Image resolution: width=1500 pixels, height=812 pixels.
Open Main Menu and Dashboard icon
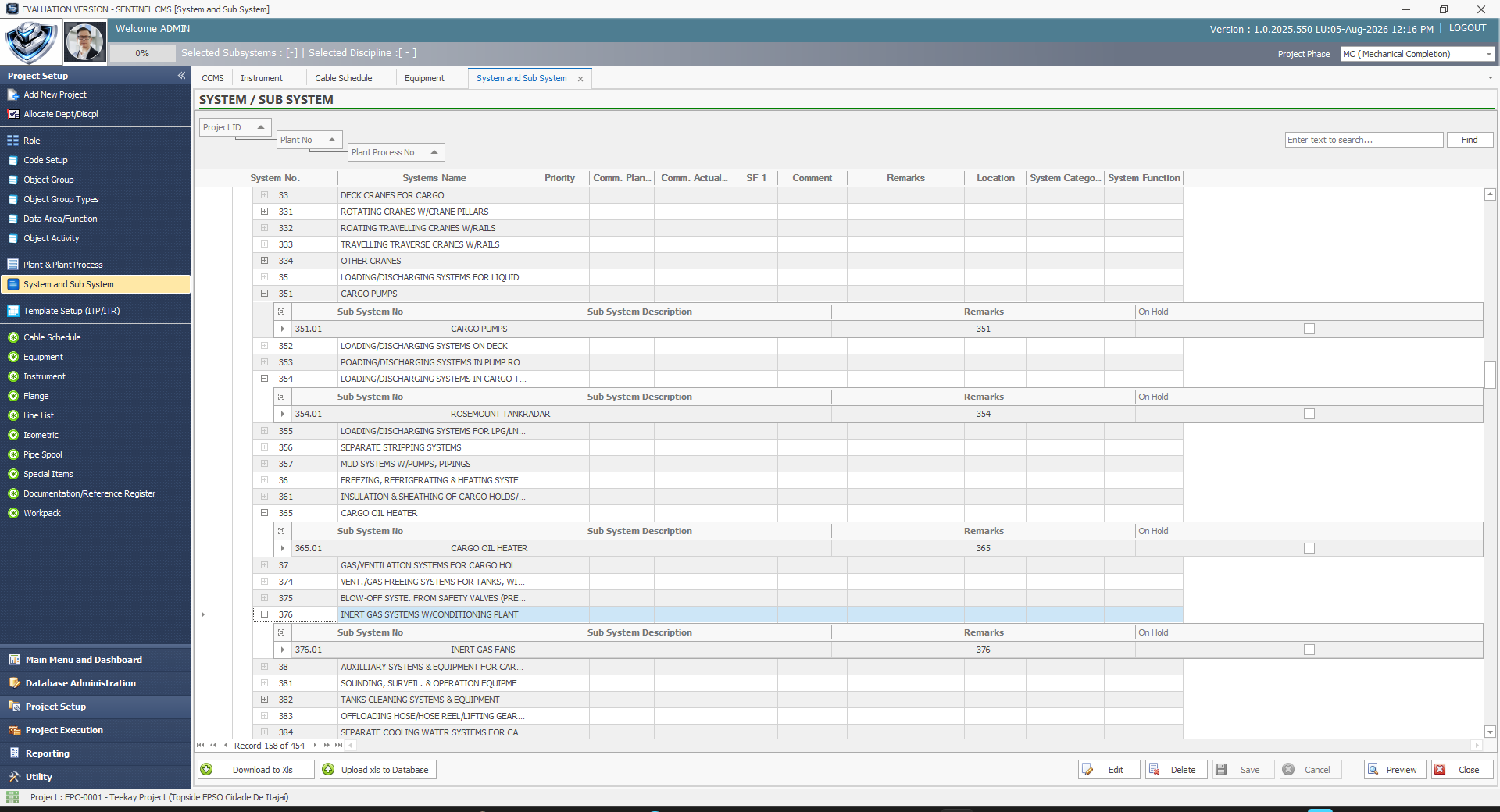coord(14,660)
